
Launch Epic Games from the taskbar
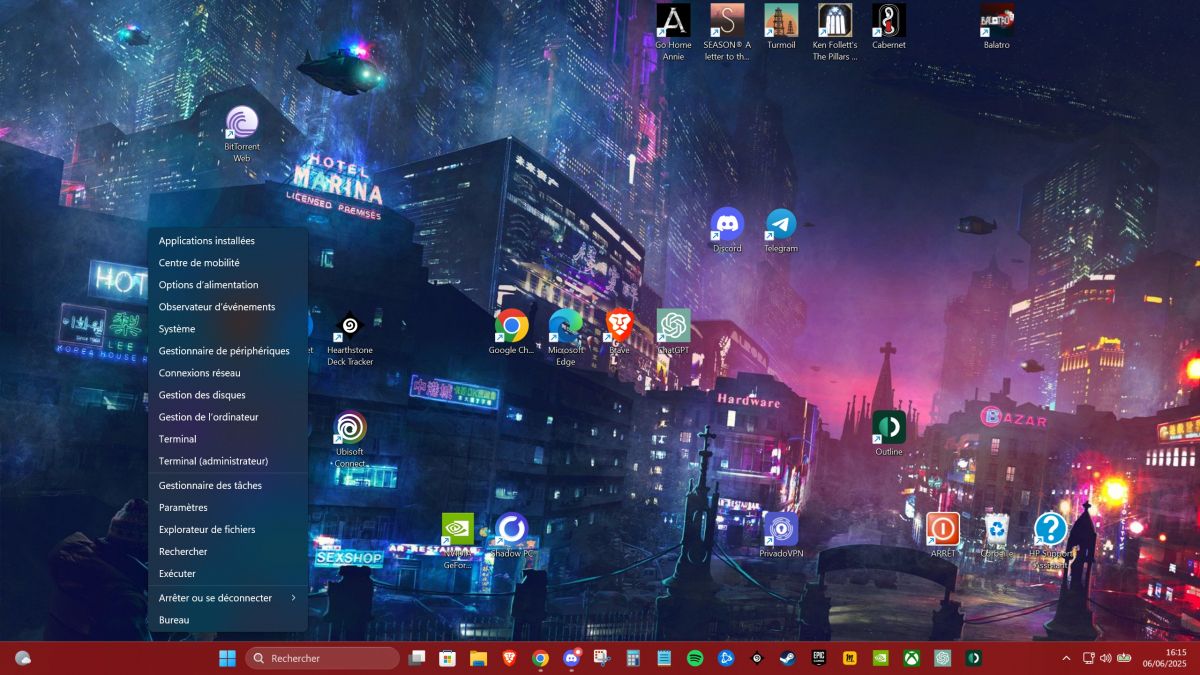coord(819,658)
